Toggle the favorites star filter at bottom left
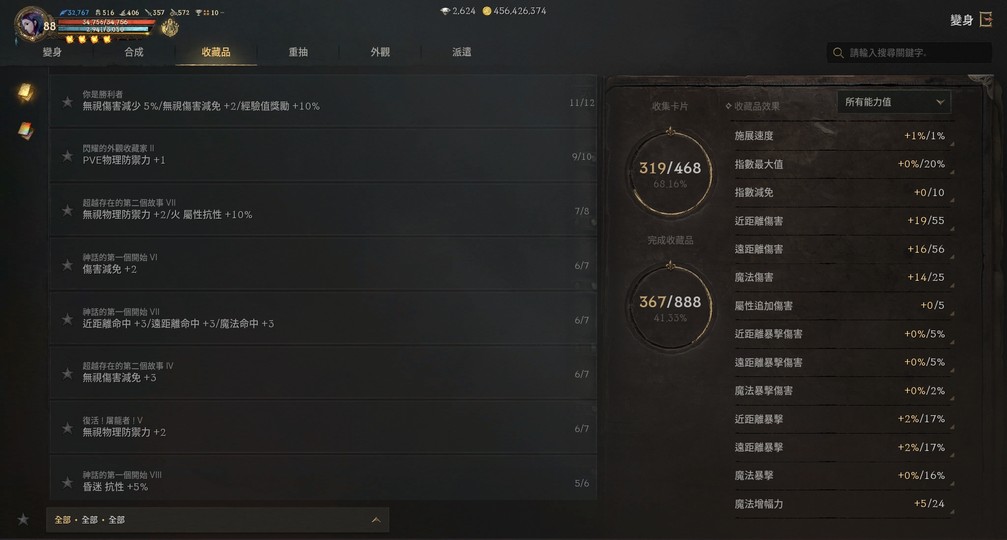 (x=23, y=519)
